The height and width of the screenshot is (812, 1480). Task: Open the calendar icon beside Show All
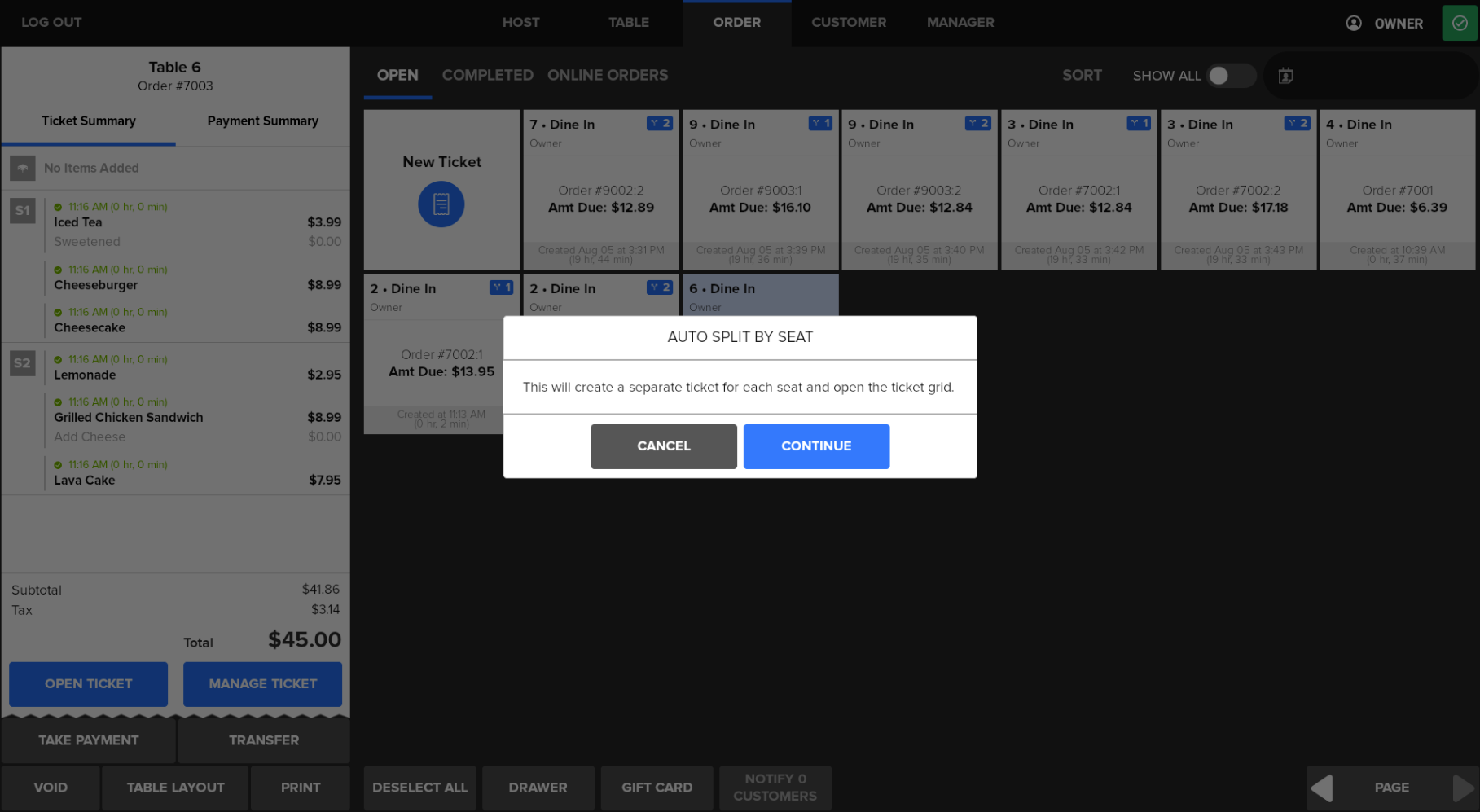[x=1285, y=76]
